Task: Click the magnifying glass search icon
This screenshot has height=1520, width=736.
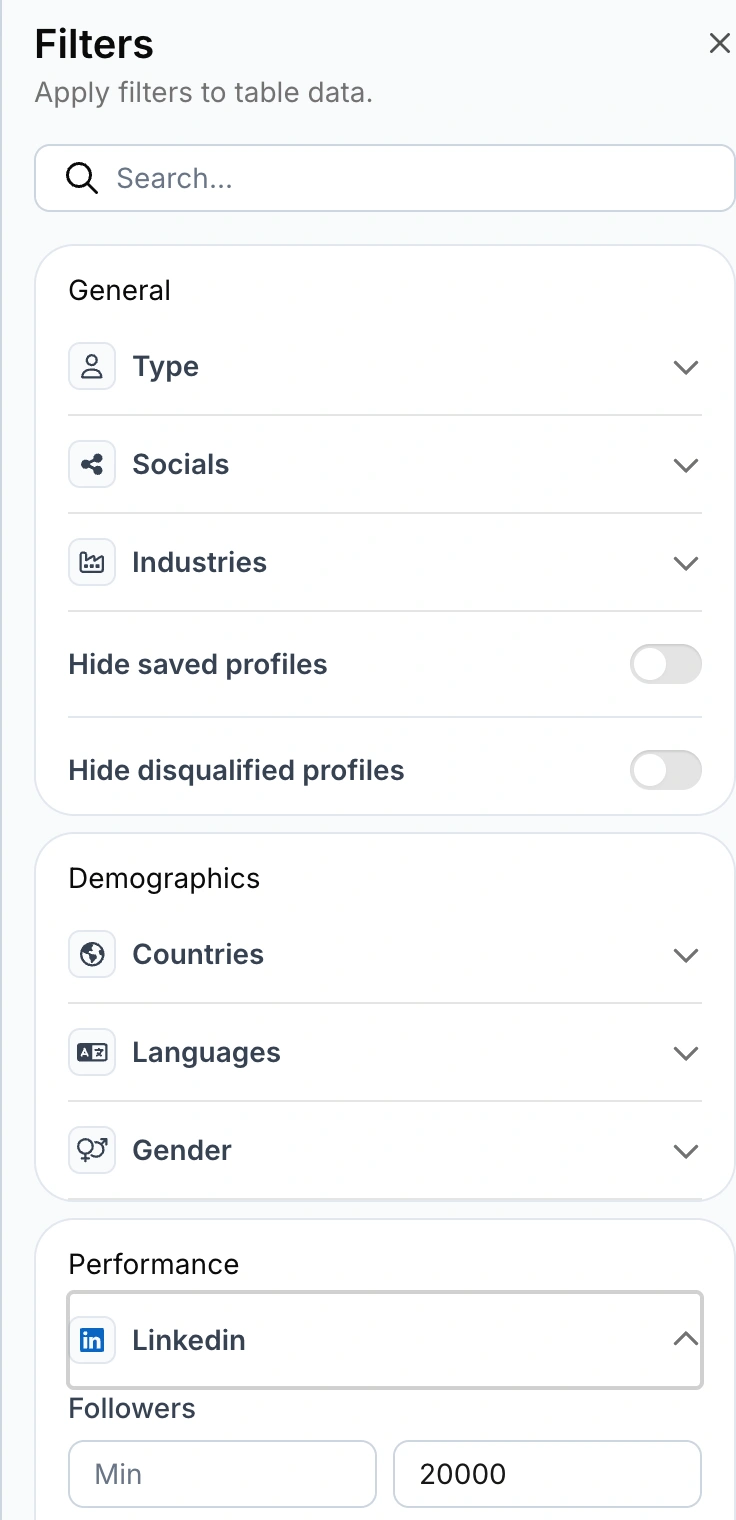Action: click(82, 178)
